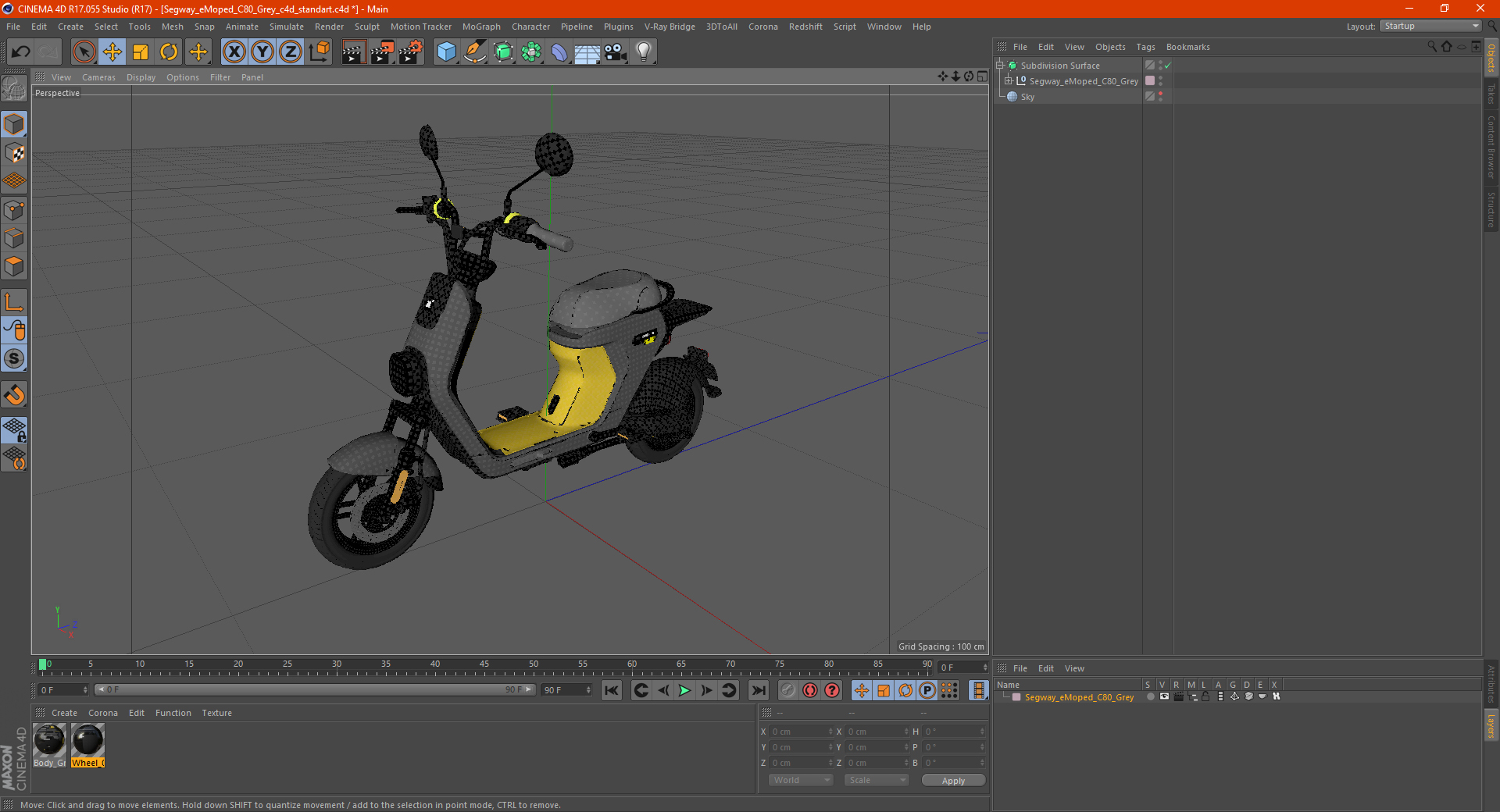Image resolution: width=1500 pixels, height=812 pixels.
Task: Open Texture menu in Material Manager
Action: [216, 713]
